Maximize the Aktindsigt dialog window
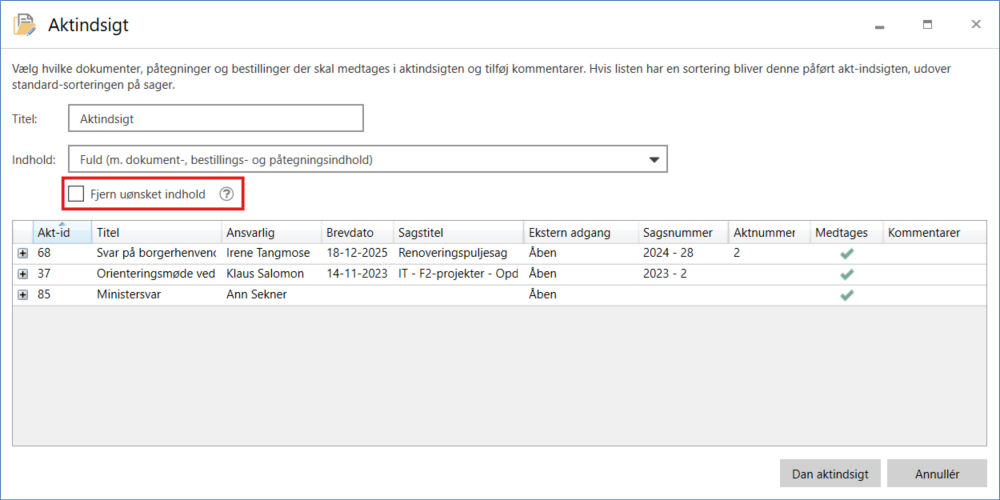1000x500 pixels. (x=927, y=24)
